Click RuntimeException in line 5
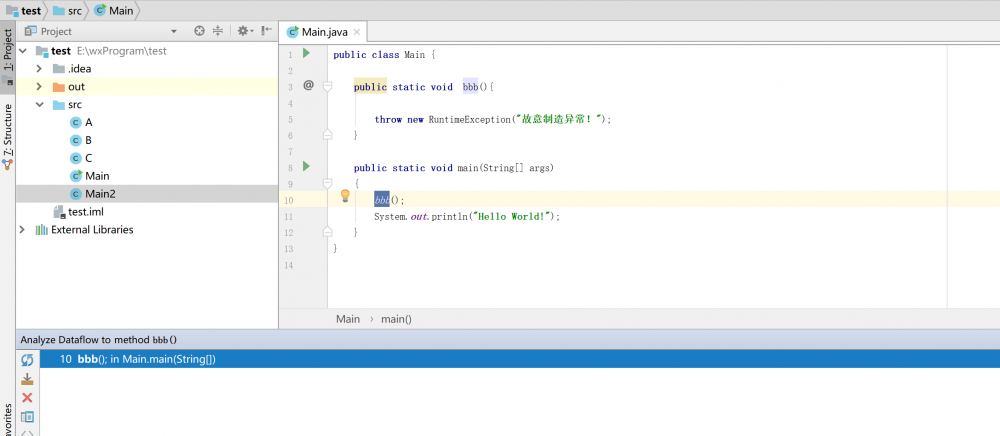The image size is (1000, 436). point(471,119)
